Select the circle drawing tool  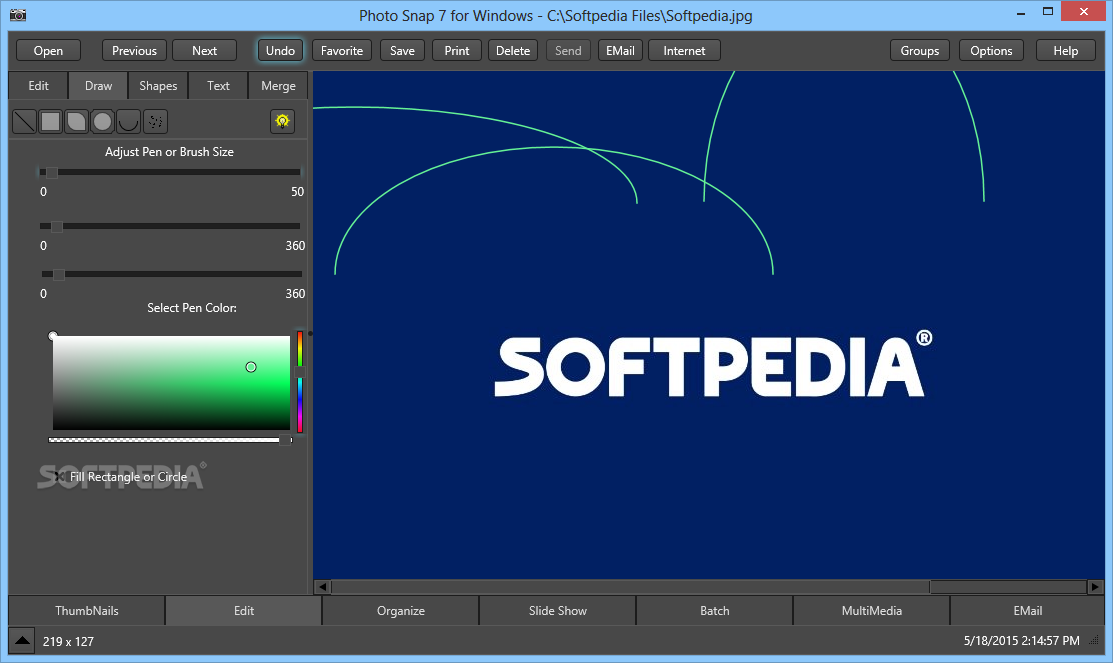coord(103,121)
